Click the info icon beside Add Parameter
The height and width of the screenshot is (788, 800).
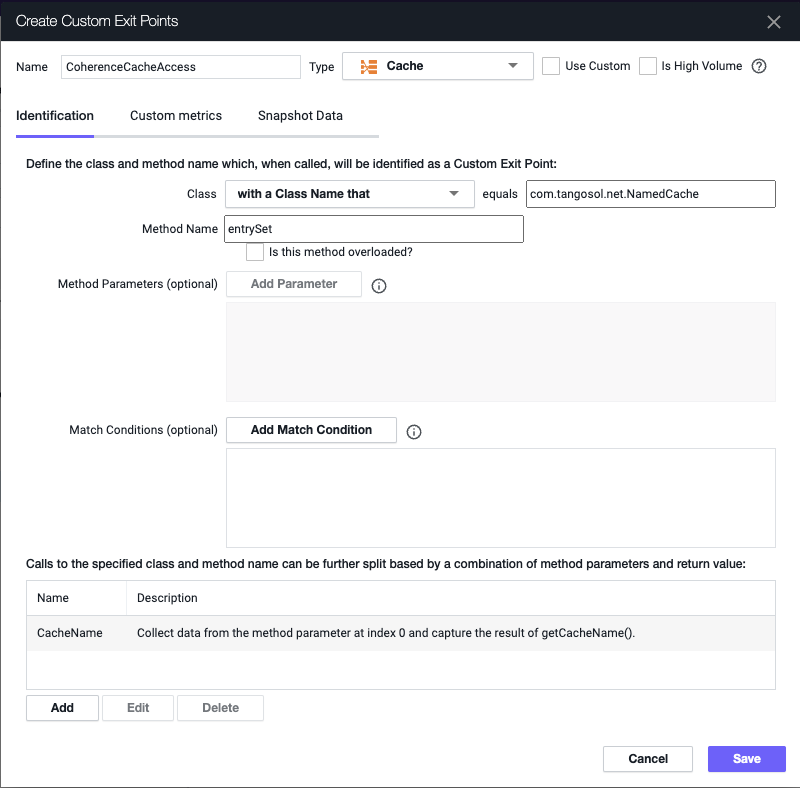[379, 286]
